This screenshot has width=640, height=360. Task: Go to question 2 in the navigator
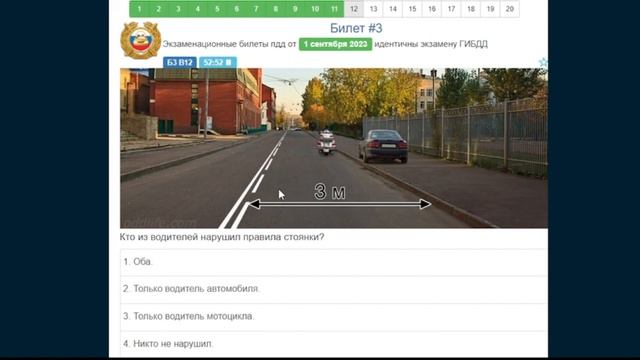[159, 9]
